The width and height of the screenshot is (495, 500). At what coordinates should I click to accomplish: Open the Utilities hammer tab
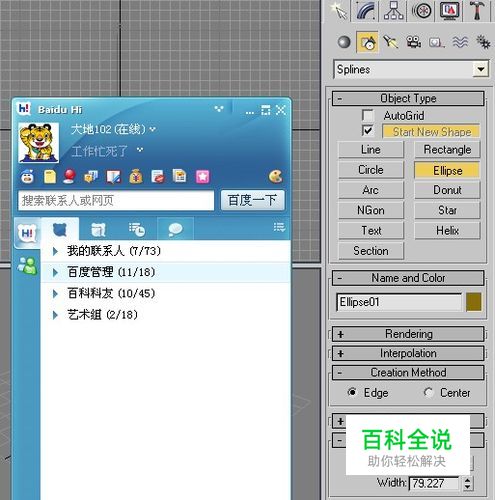pyautogui.click(x=477, y=11)
